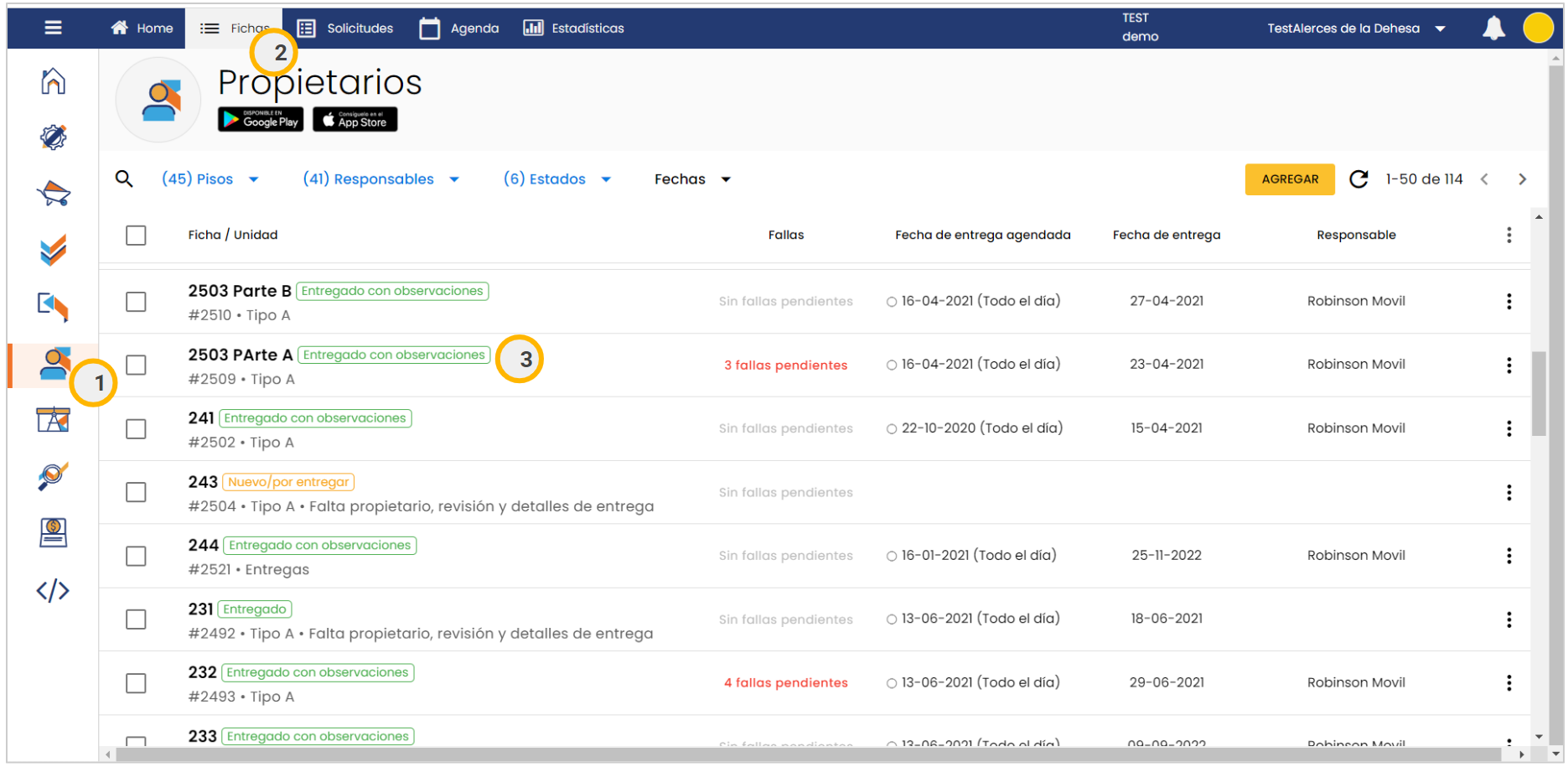Image resolution: width=1568 pixels, height=767 pixels.
Task: Open the dollar monitor icon in sidebar
Action: (x=53, y=533)
